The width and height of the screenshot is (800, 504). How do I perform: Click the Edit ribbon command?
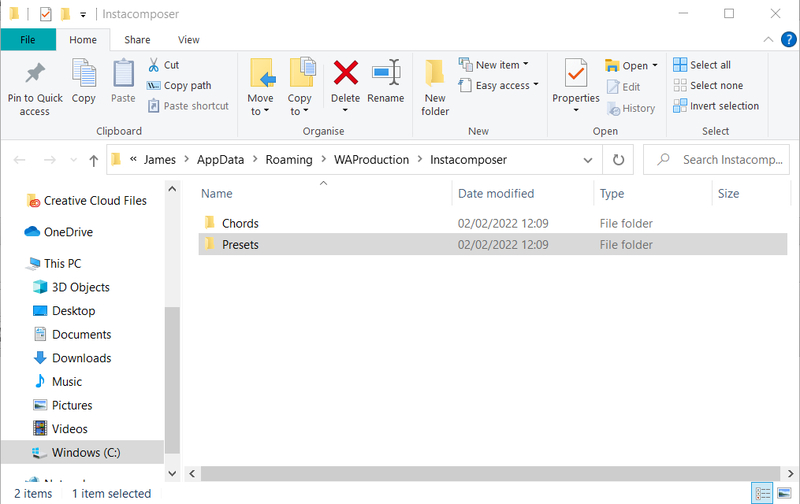pyautogui.click(x=623, y=87)
